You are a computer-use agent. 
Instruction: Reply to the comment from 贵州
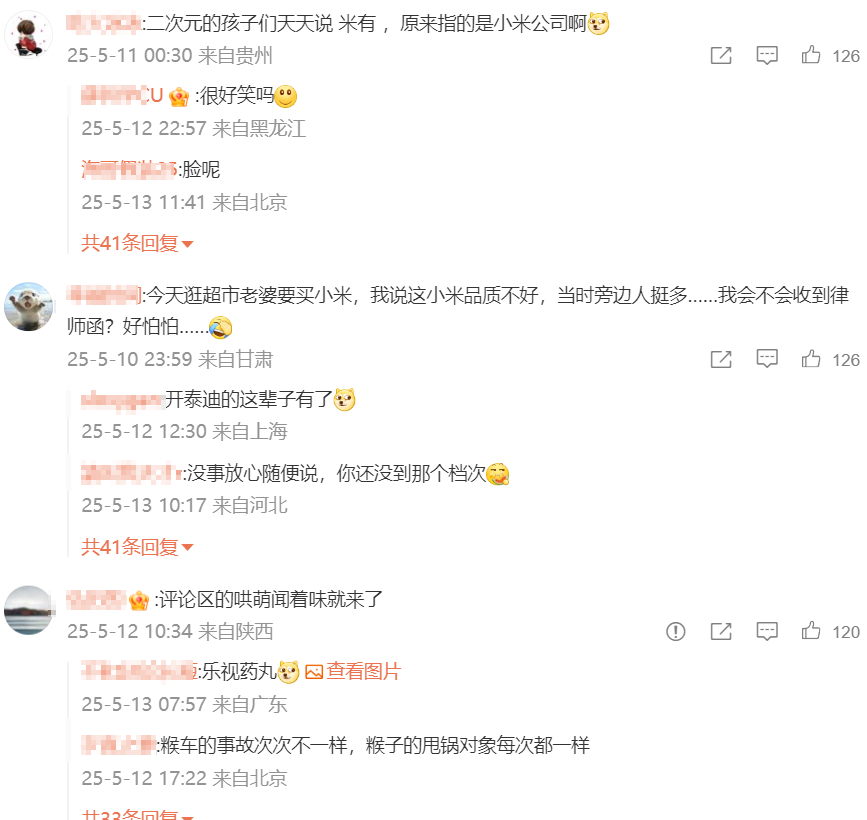767,55
